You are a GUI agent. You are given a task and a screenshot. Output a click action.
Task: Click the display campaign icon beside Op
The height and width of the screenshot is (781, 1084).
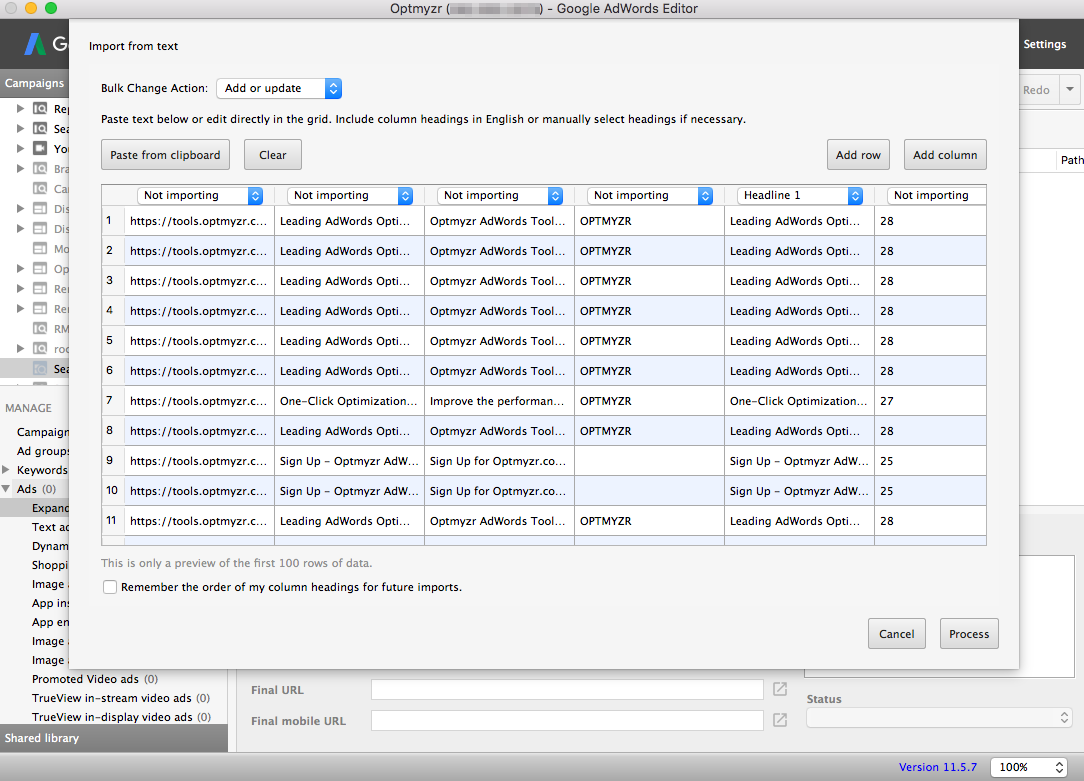pos(41,269)
